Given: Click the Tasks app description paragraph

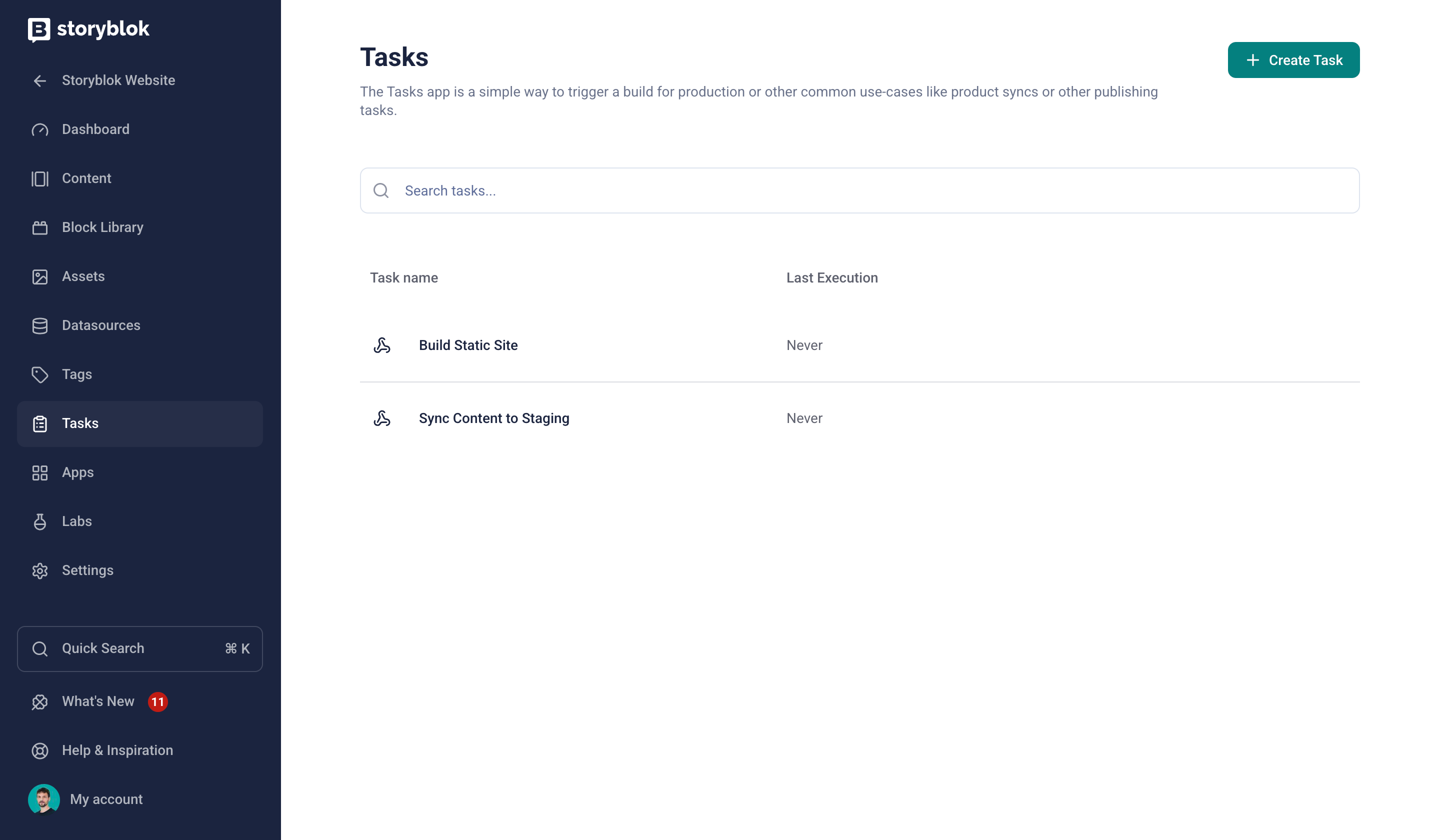Looking at the screenshot, I should [759, 101].
